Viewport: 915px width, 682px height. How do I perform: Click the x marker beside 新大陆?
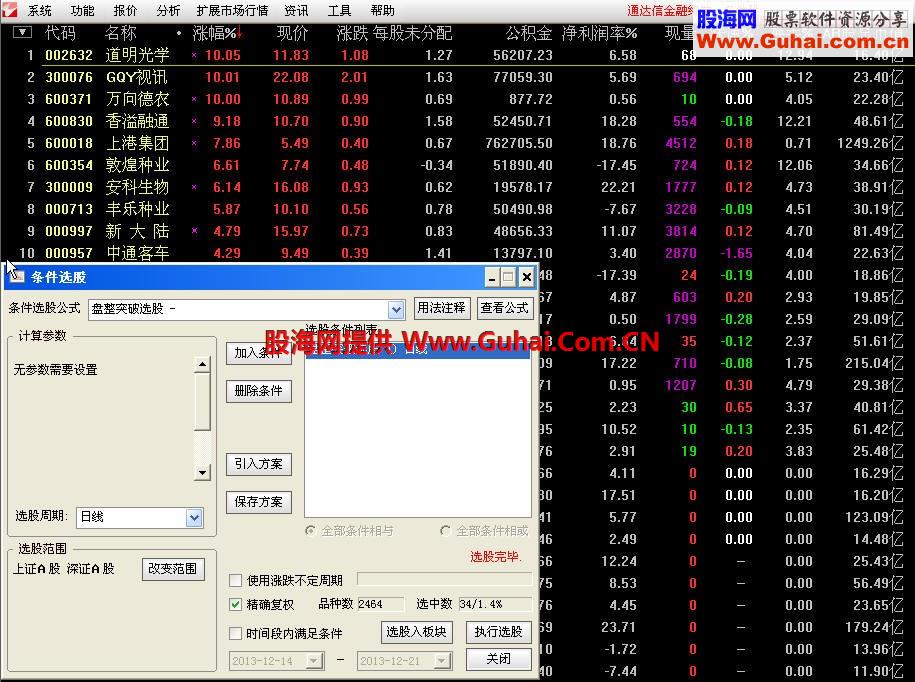point(194,231)
